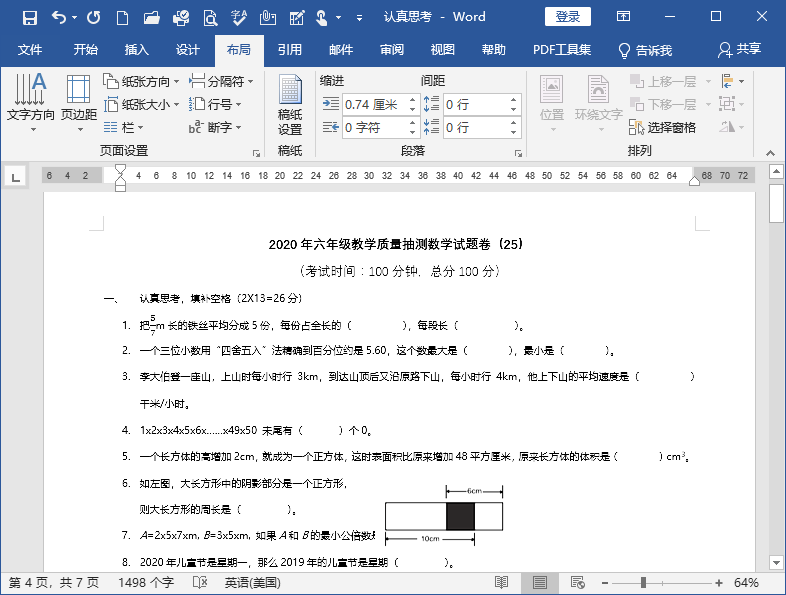
Task: Switch to read mode view
Action: click(x=502, y=582)
